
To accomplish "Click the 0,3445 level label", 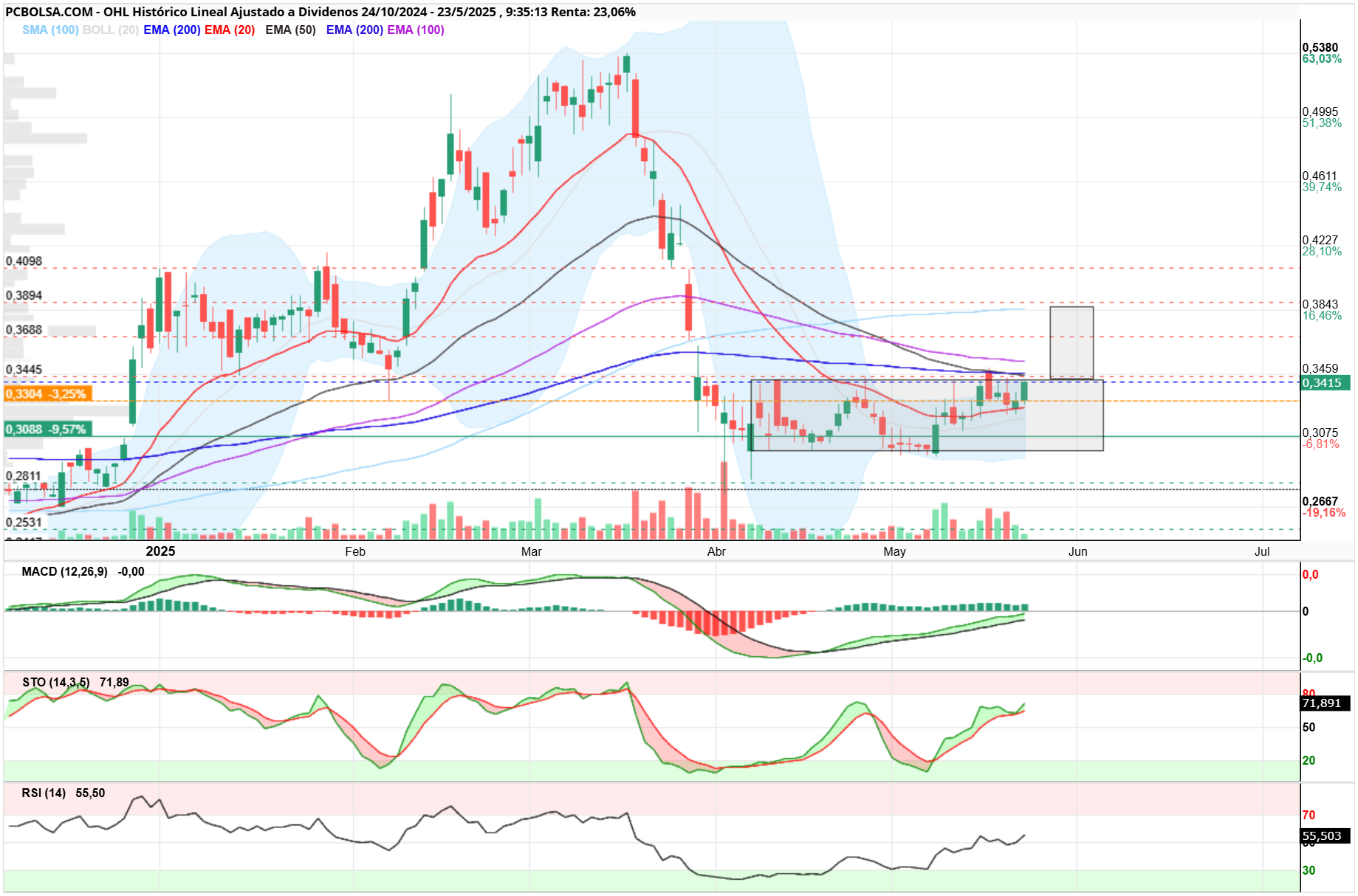I will pyautogui.click(x=24, y=369).
